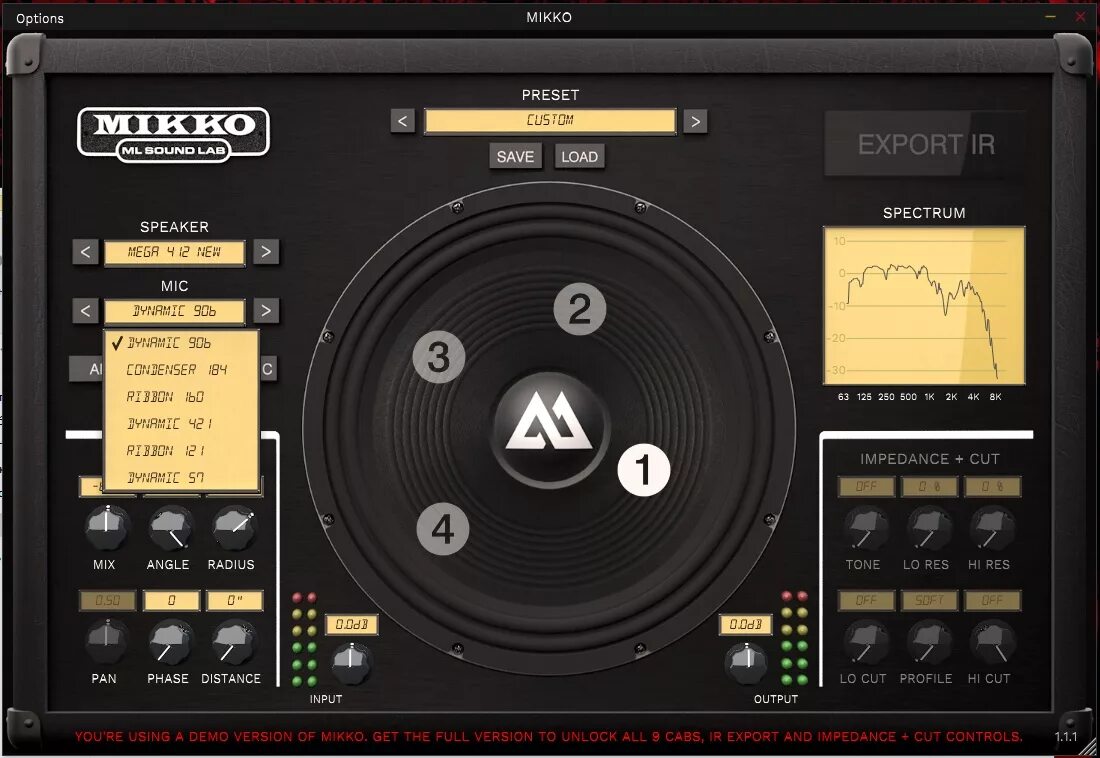The height and width of the screenshot is (758, 1100).
Task: Choose Ribbon 160 in the mic list
Action: [181, 397]
